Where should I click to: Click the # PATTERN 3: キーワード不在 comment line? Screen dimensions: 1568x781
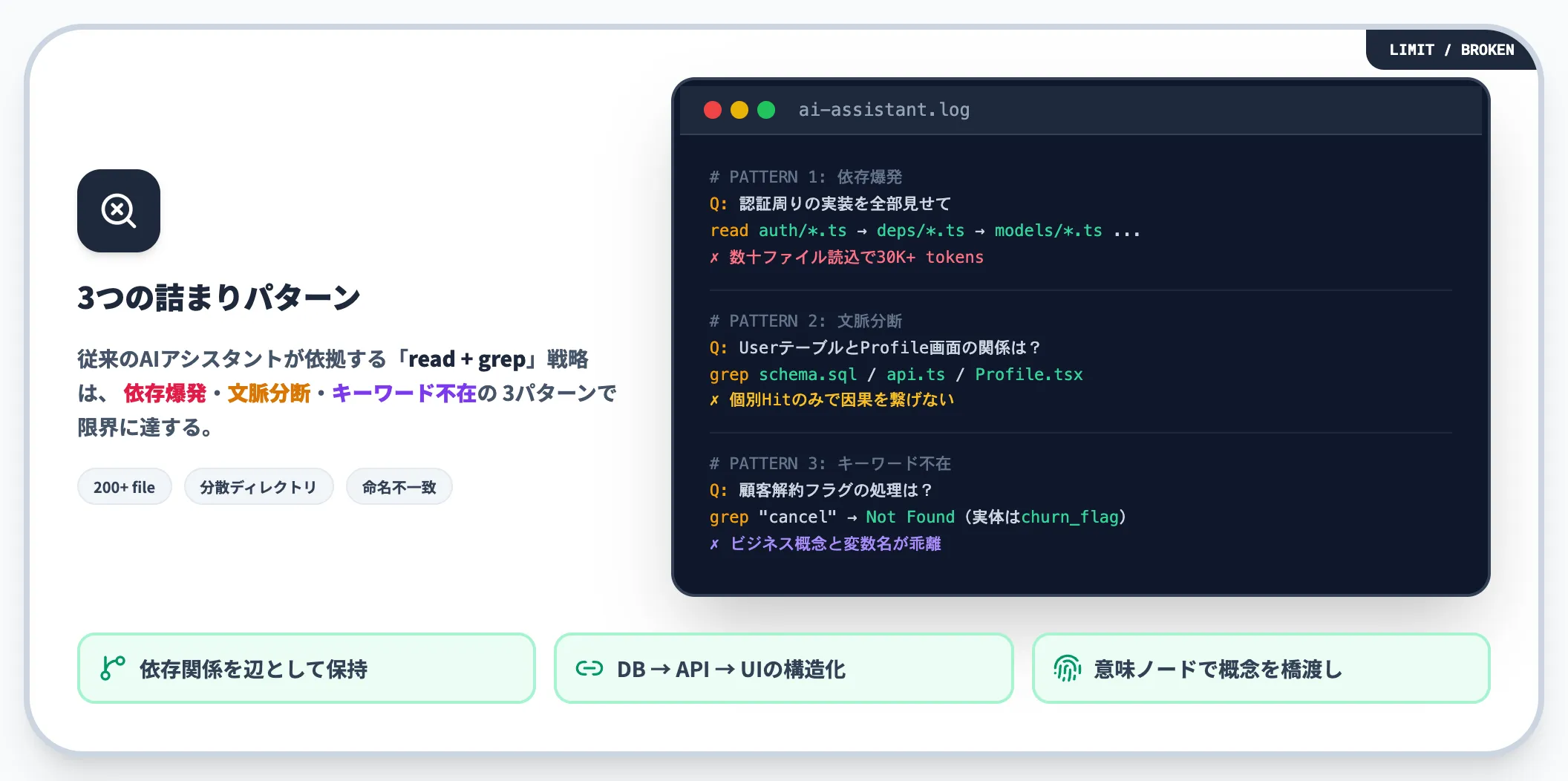click(x=830, y=463)
